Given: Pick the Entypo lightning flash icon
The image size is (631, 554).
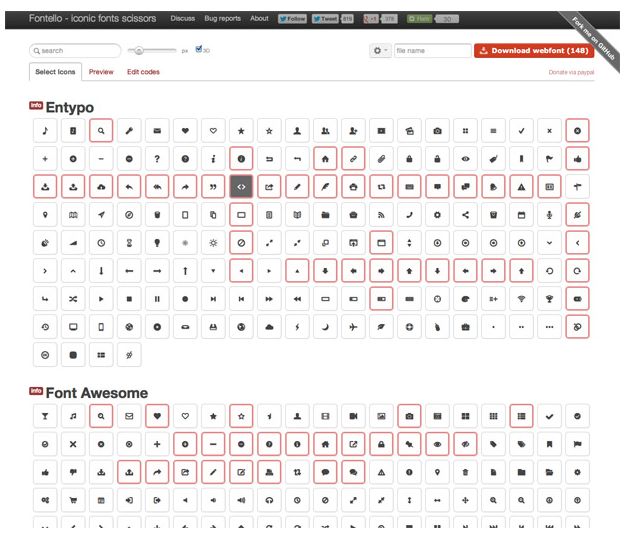Looking at the screenshot, I should 297,327.
